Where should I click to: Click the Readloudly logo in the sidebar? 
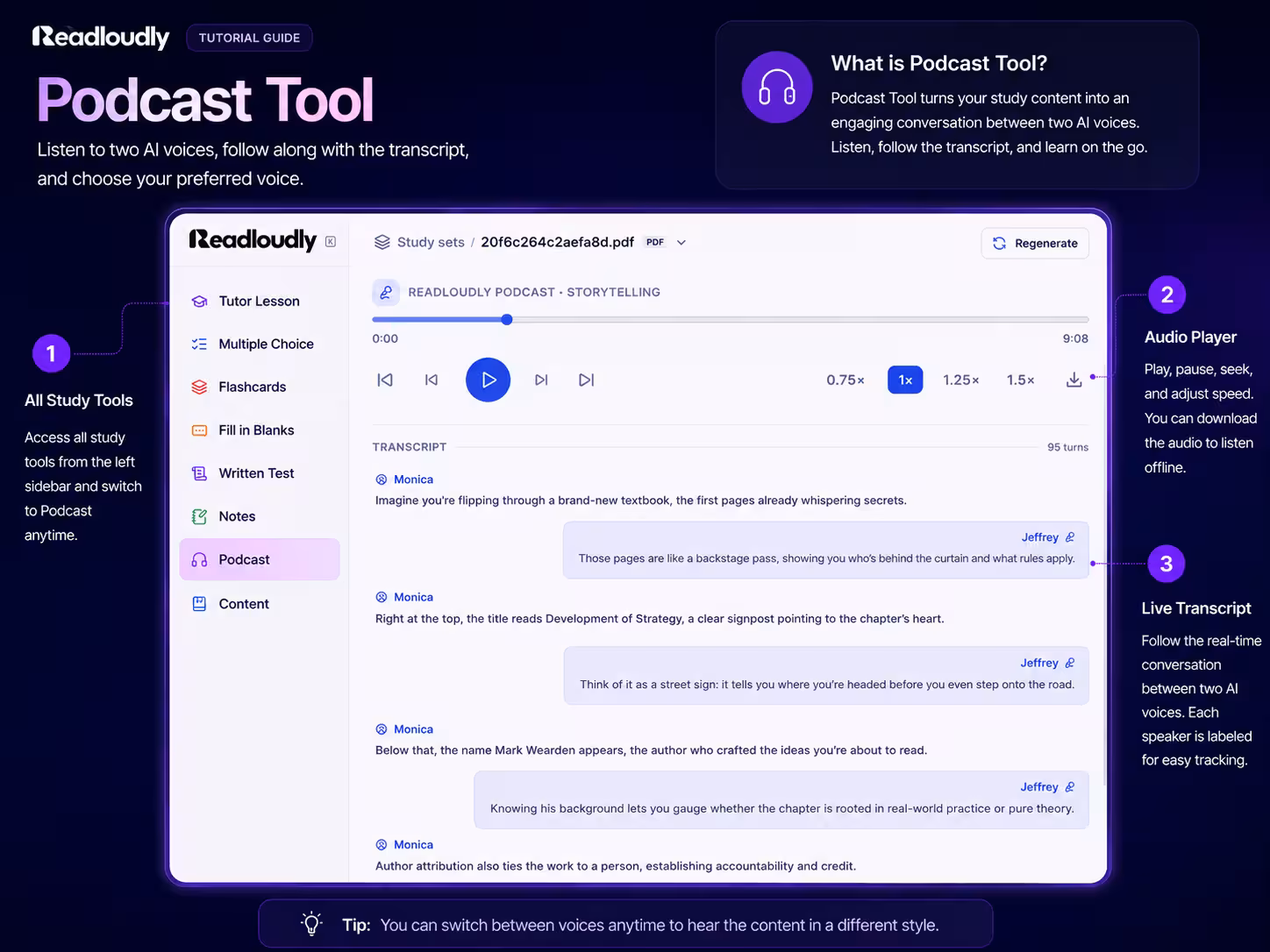point(253,240)
